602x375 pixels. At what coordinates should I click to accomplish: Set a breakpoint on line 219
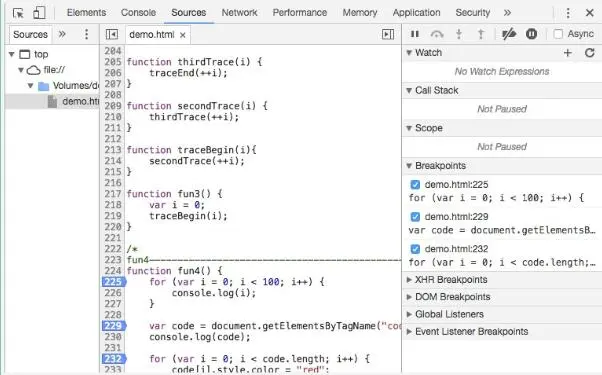[113, 216]
